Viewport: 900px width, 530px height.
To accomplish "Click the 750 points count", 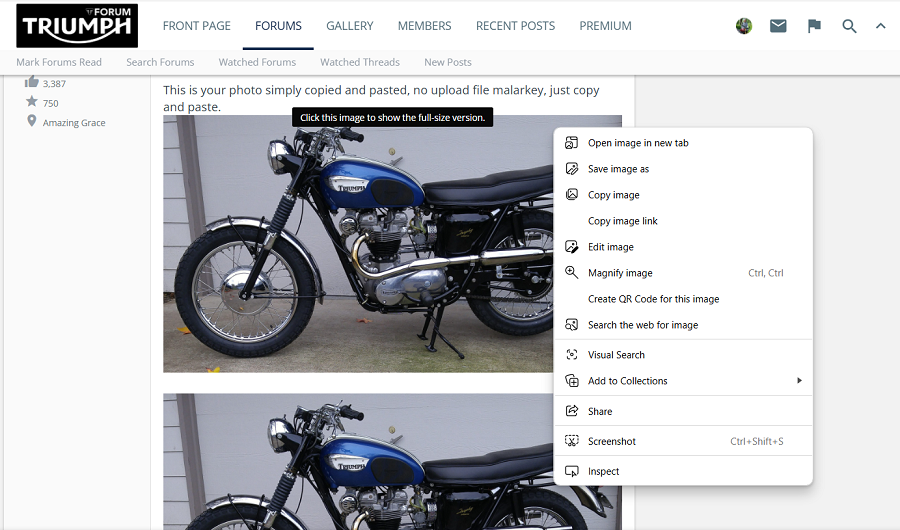I will 51,103.
